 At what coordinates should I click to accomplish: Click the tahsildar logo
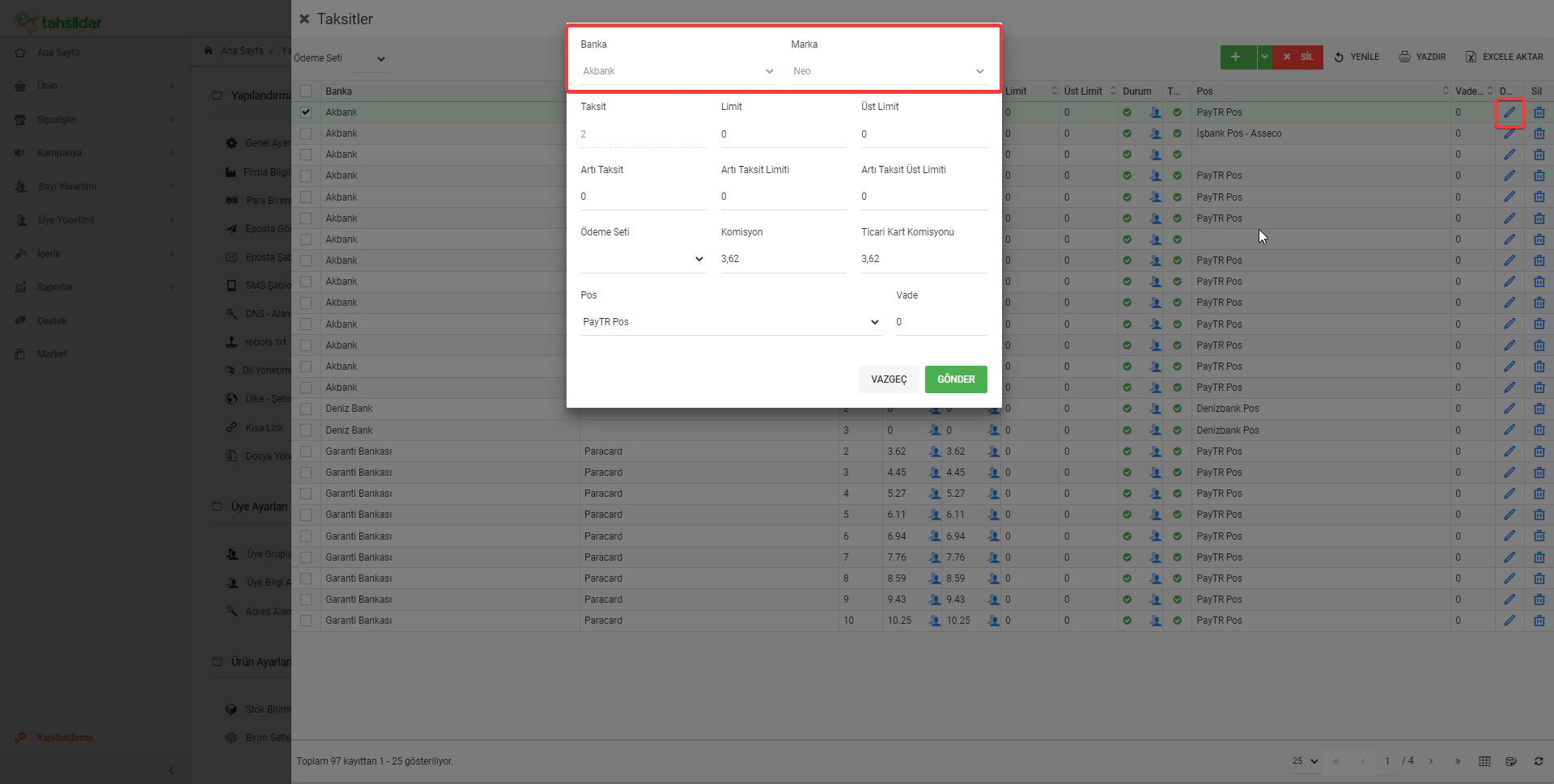(x=58, y=22)
